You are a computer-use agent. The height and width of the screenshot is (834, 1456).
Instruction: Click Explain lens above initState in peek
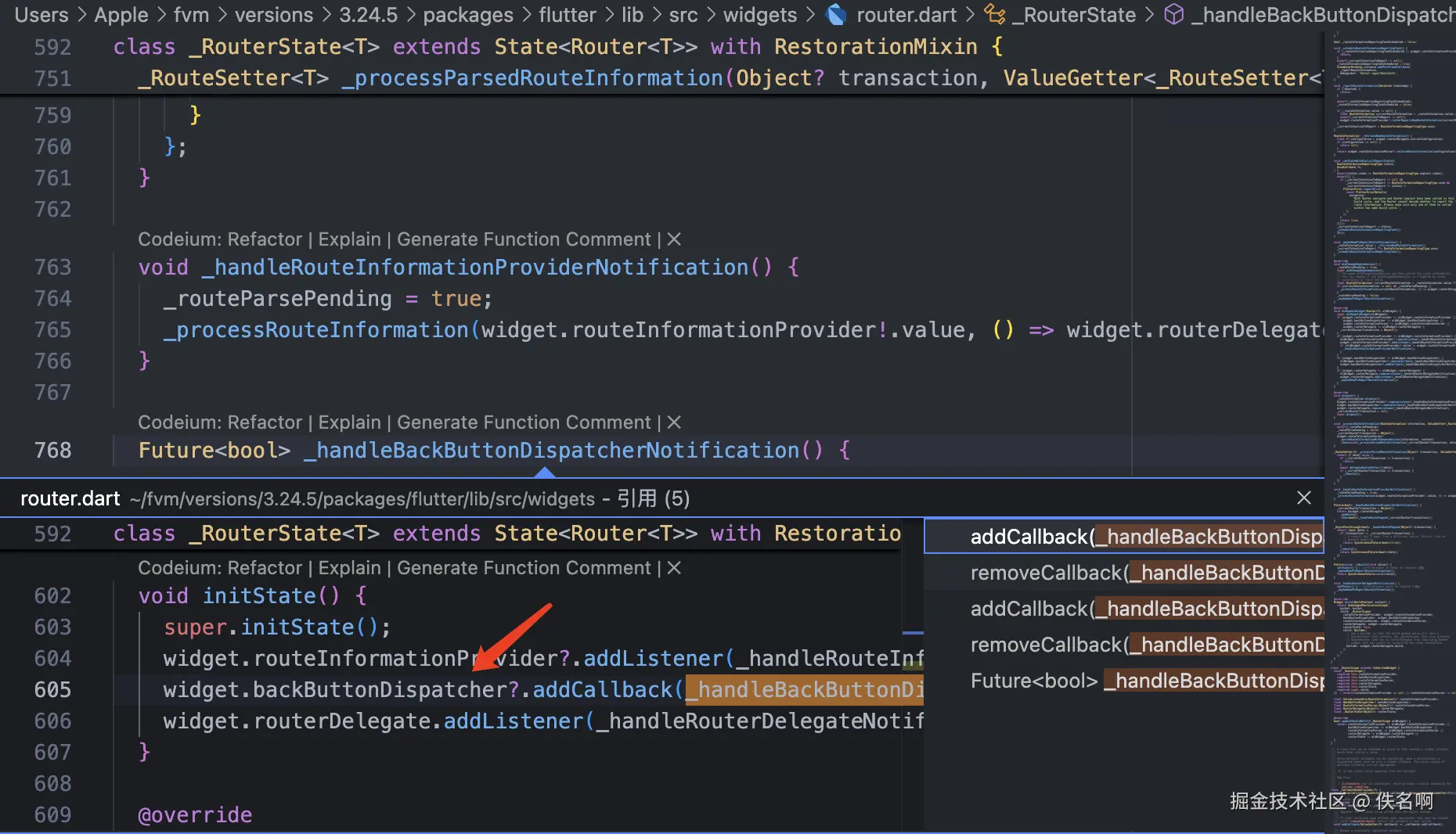[349, 568]
